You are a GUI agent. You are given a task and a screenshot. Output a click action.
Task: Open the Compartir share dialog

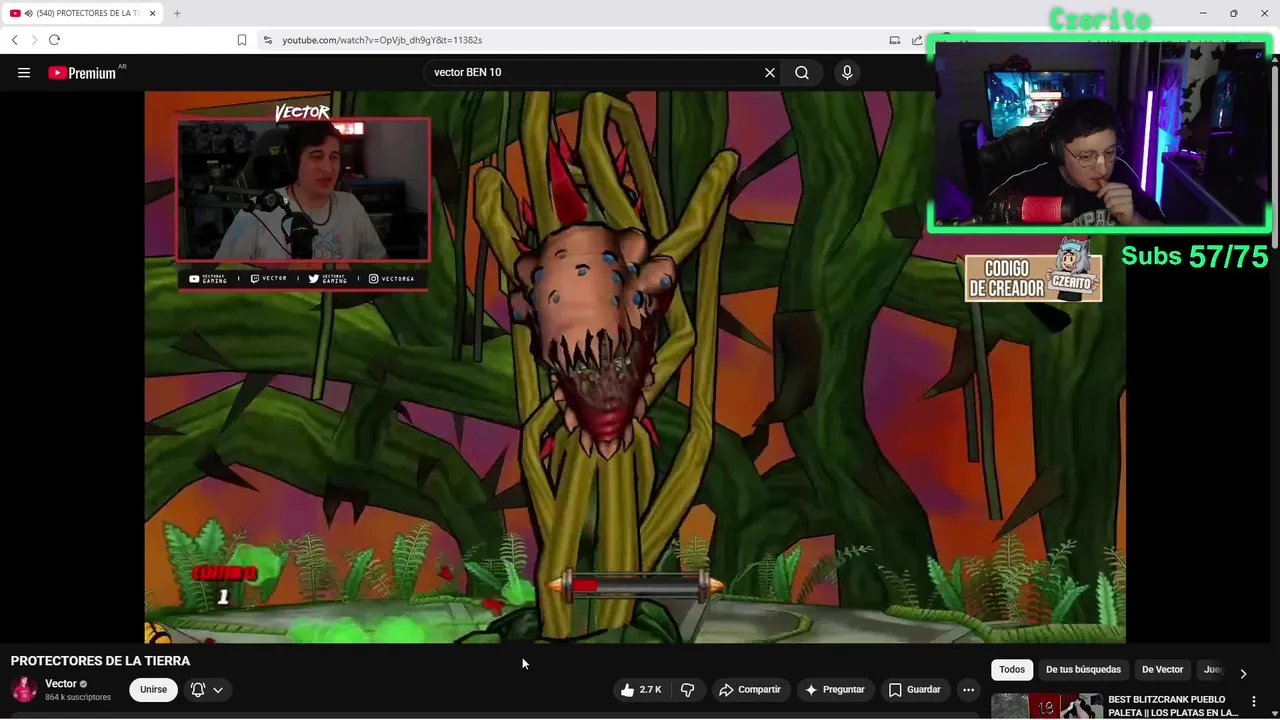pyautogui.click(x=750, y=689)
